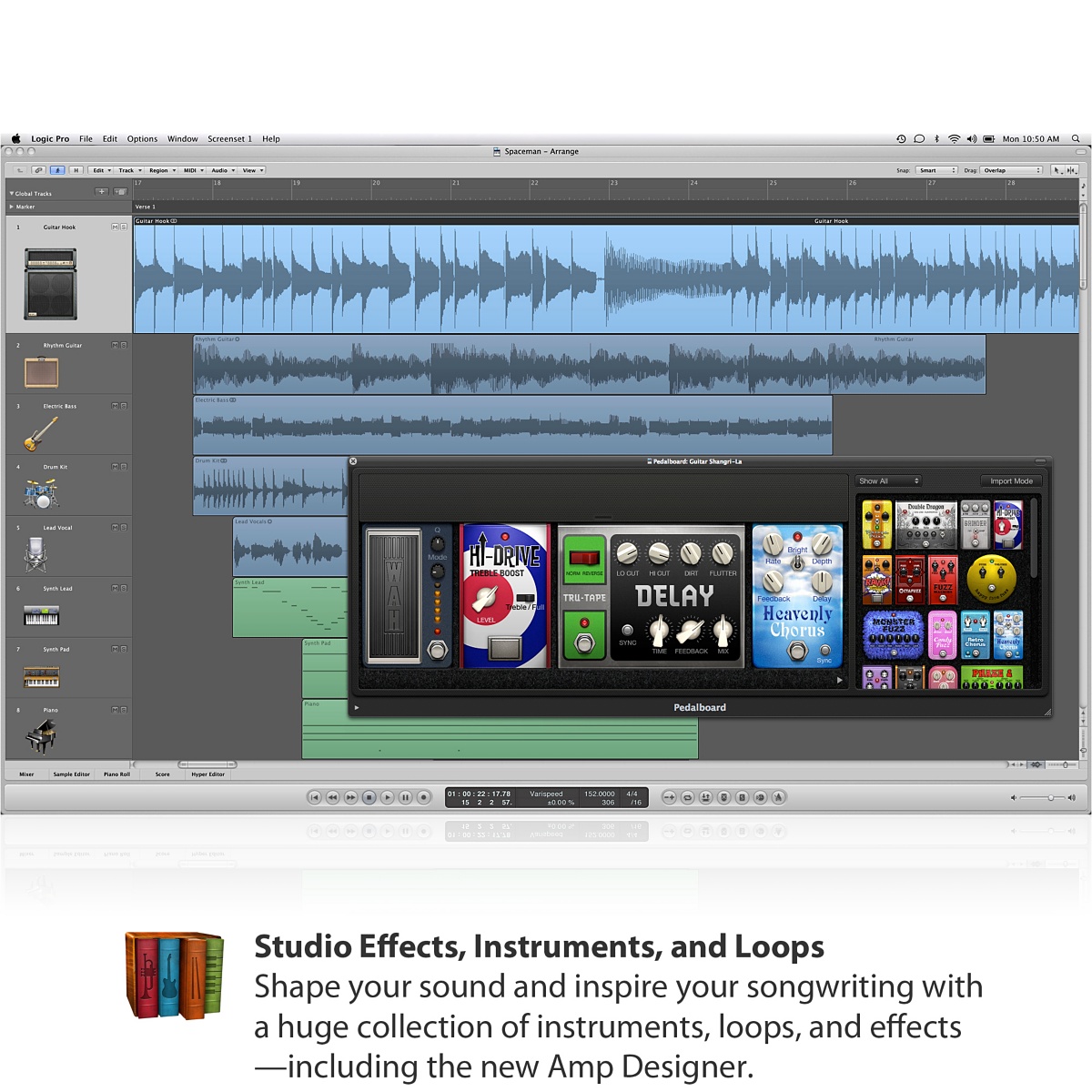Choose the Double Dragon pedal thumbnail
This screenshot has height=1092, width=1092.
click(925, 524)
